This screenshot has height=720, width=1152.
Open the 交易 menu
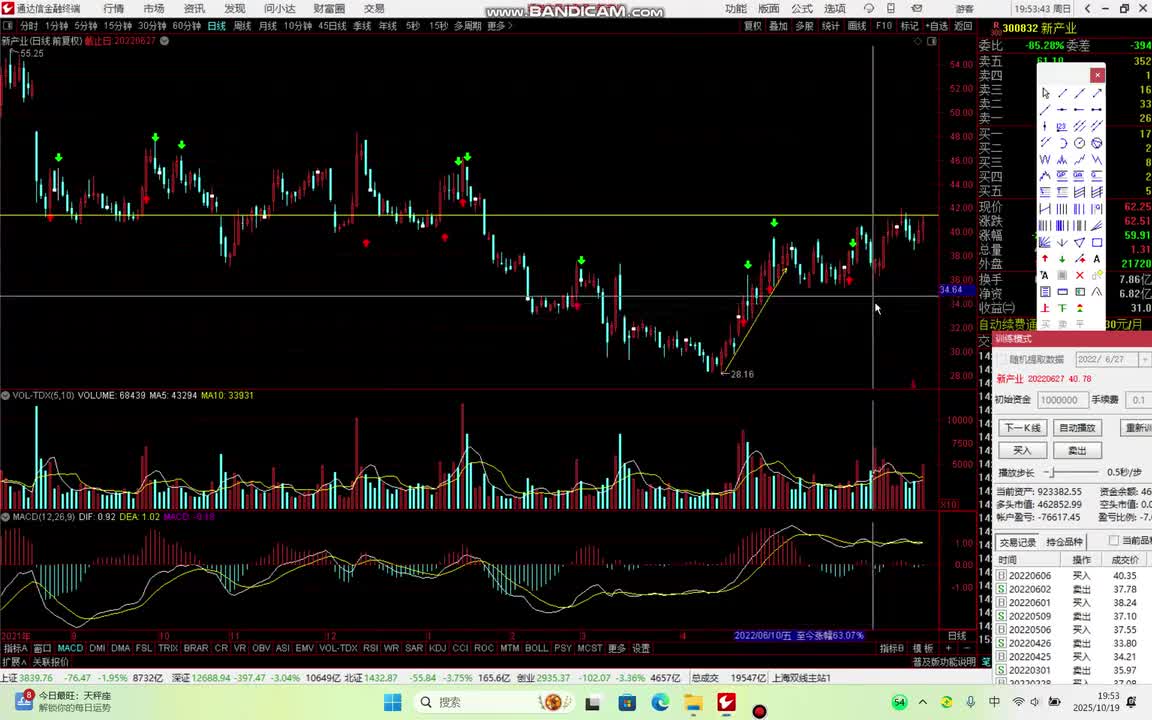pyautogui.click(x=374, y=8)
